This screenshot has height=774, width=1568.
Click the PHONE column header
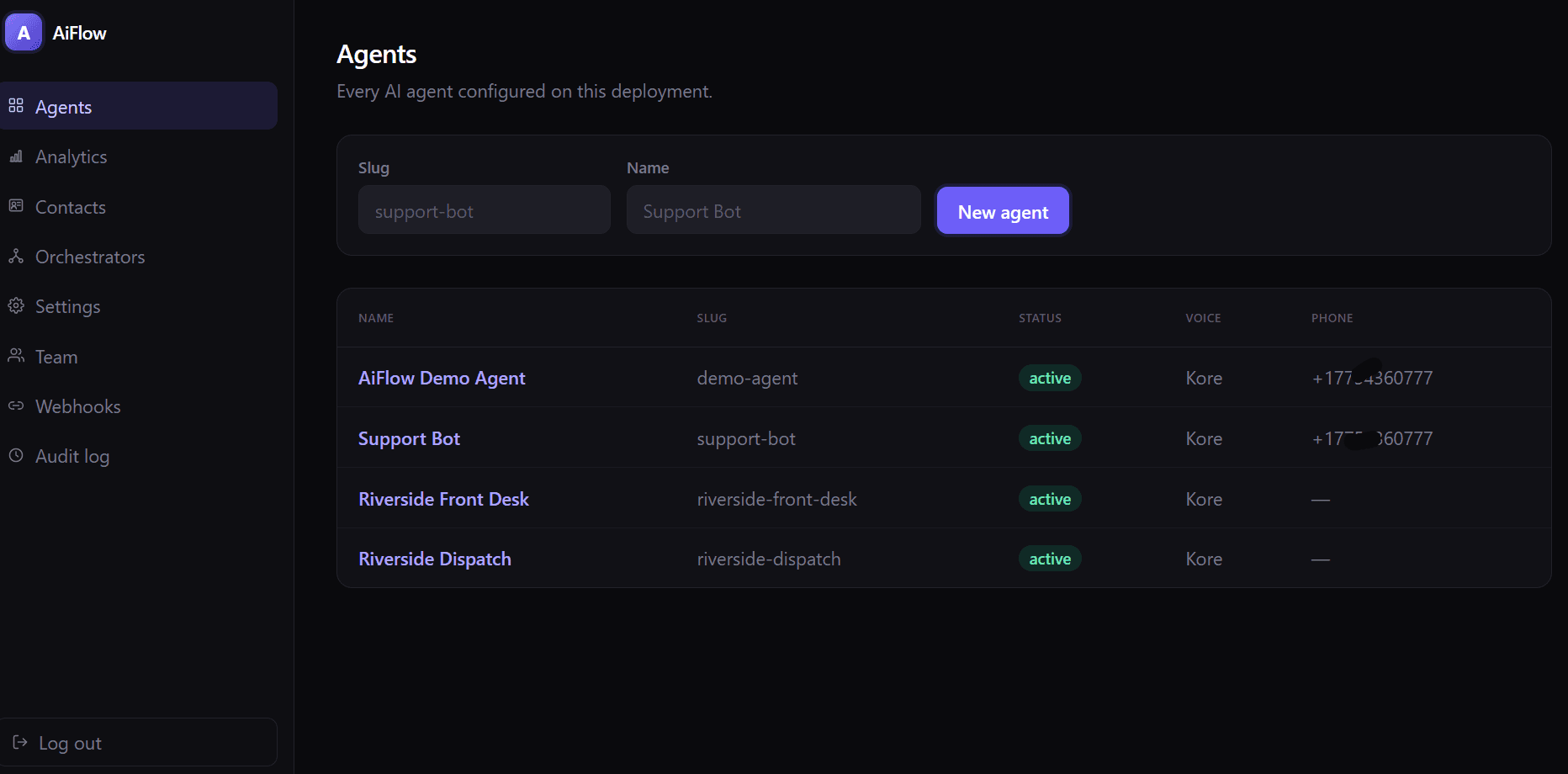(x=1332, y=318)
